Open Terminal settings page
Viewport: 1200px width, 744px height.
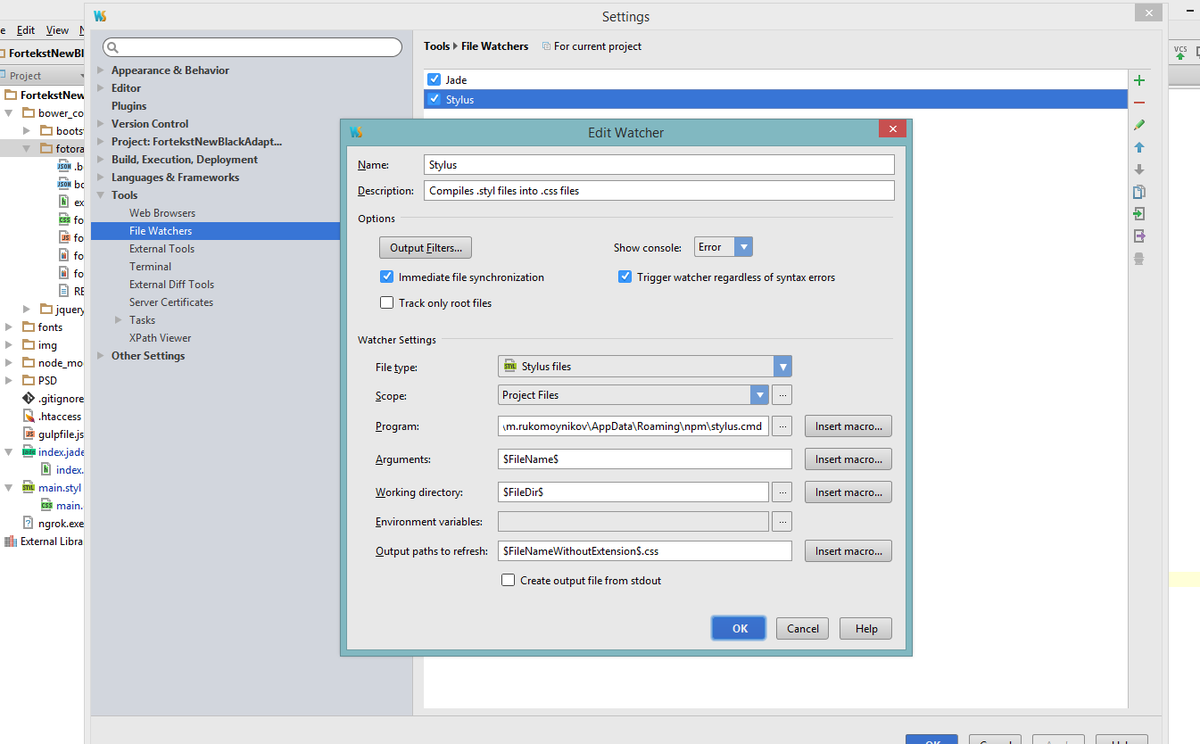150,267
